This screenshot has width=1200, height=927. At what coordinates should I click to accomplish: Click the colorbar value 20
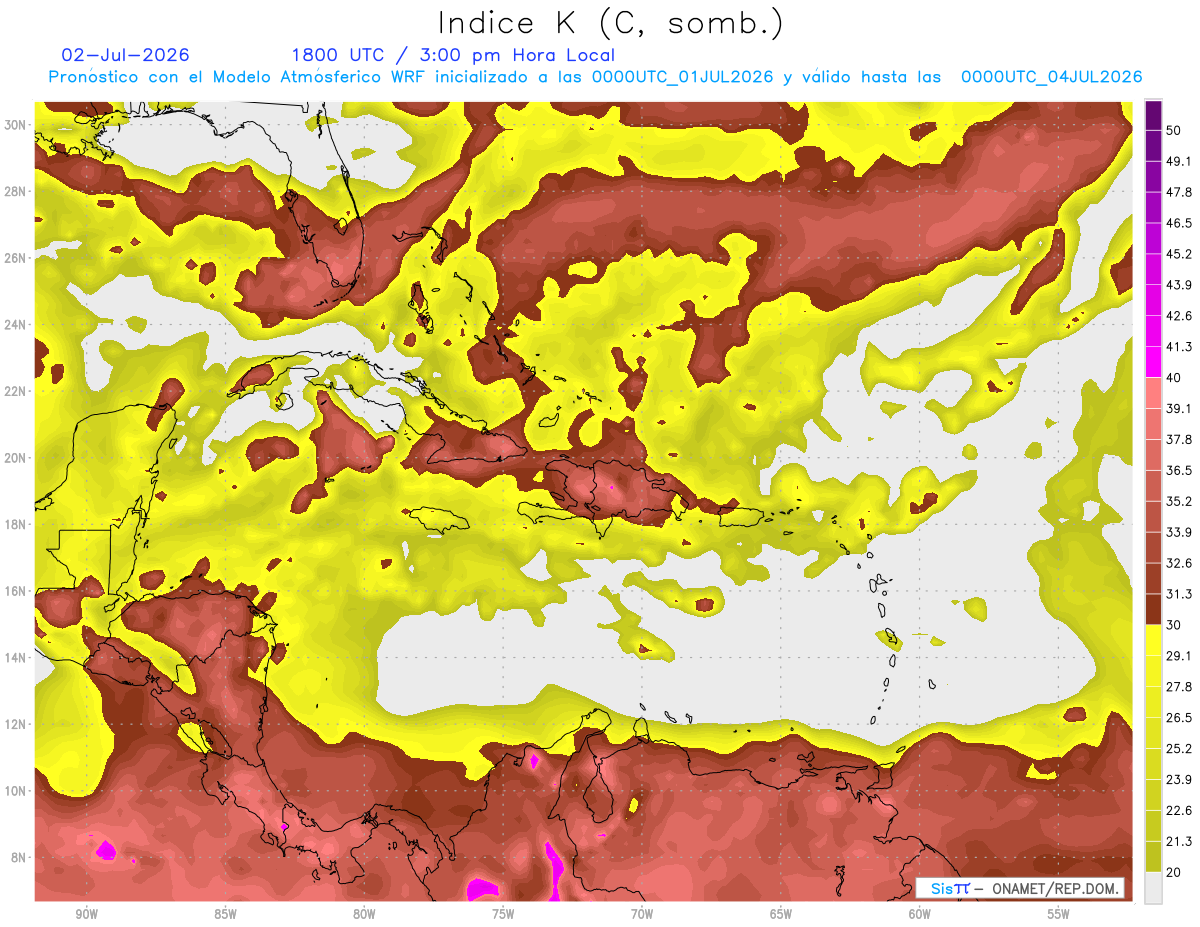click(x=1174, y=872)
